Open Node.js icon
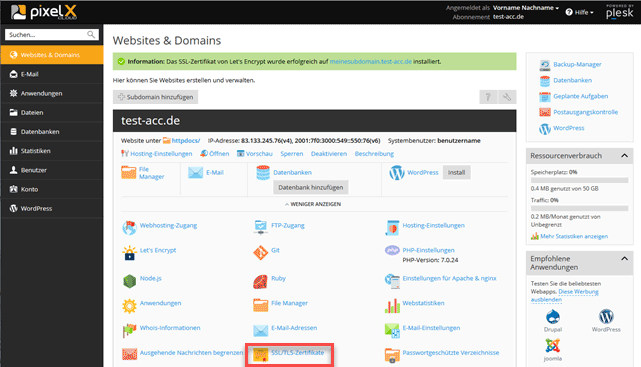Viewport: 641px width, 367px height. pos(129,281)
